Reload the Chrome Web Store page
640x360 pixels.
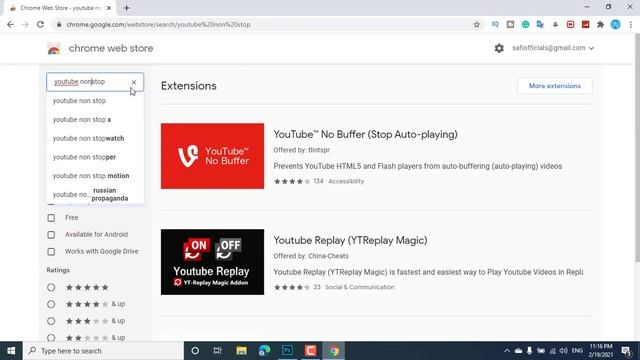coord(40,24)
